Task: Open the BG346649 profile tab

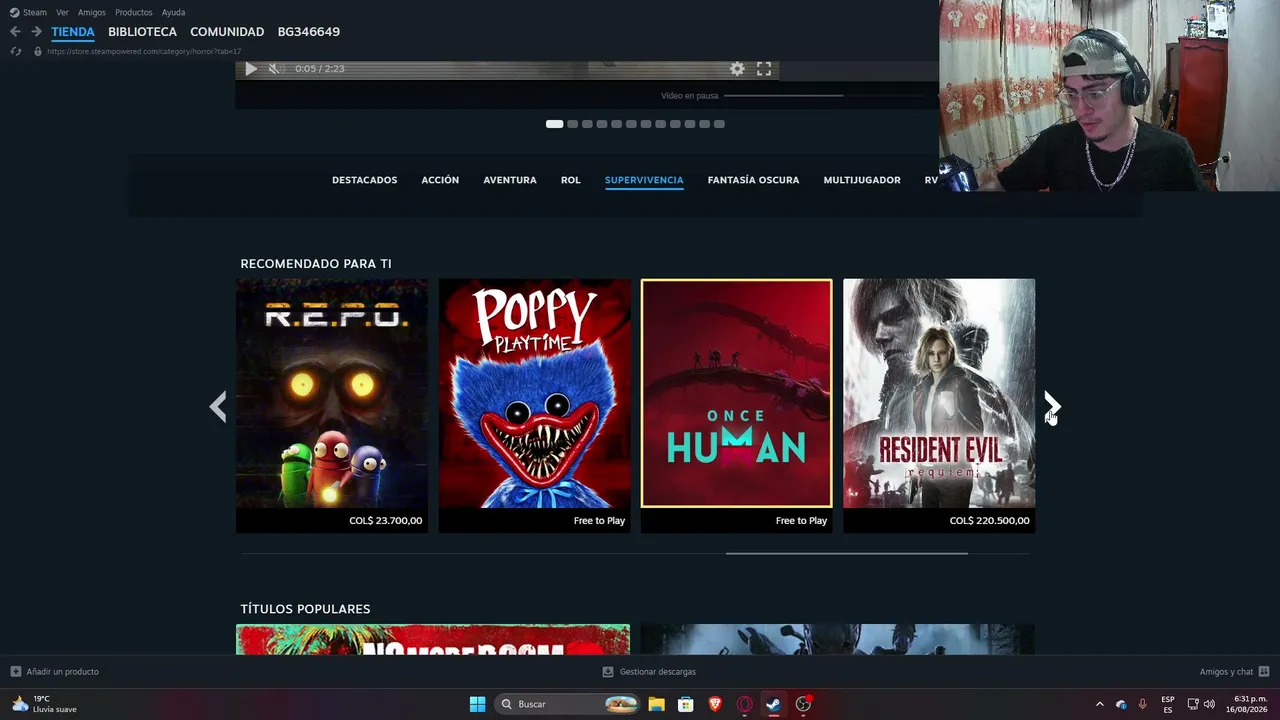Action: [x=309, y=32]
